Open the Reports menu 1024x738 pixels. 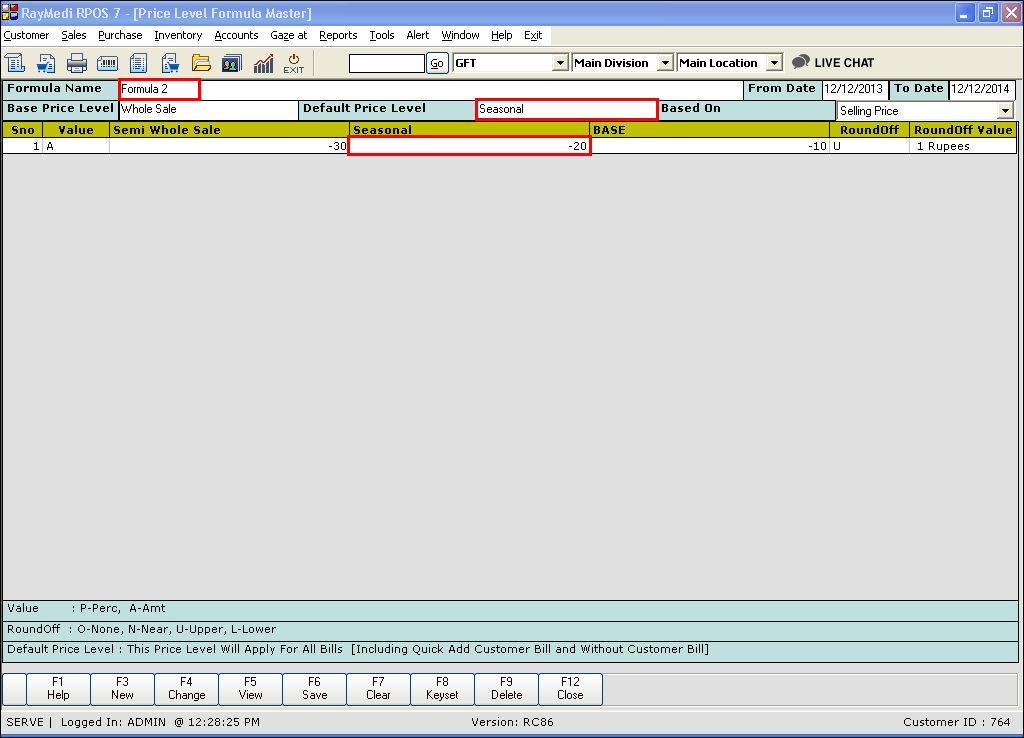(338, 35)
